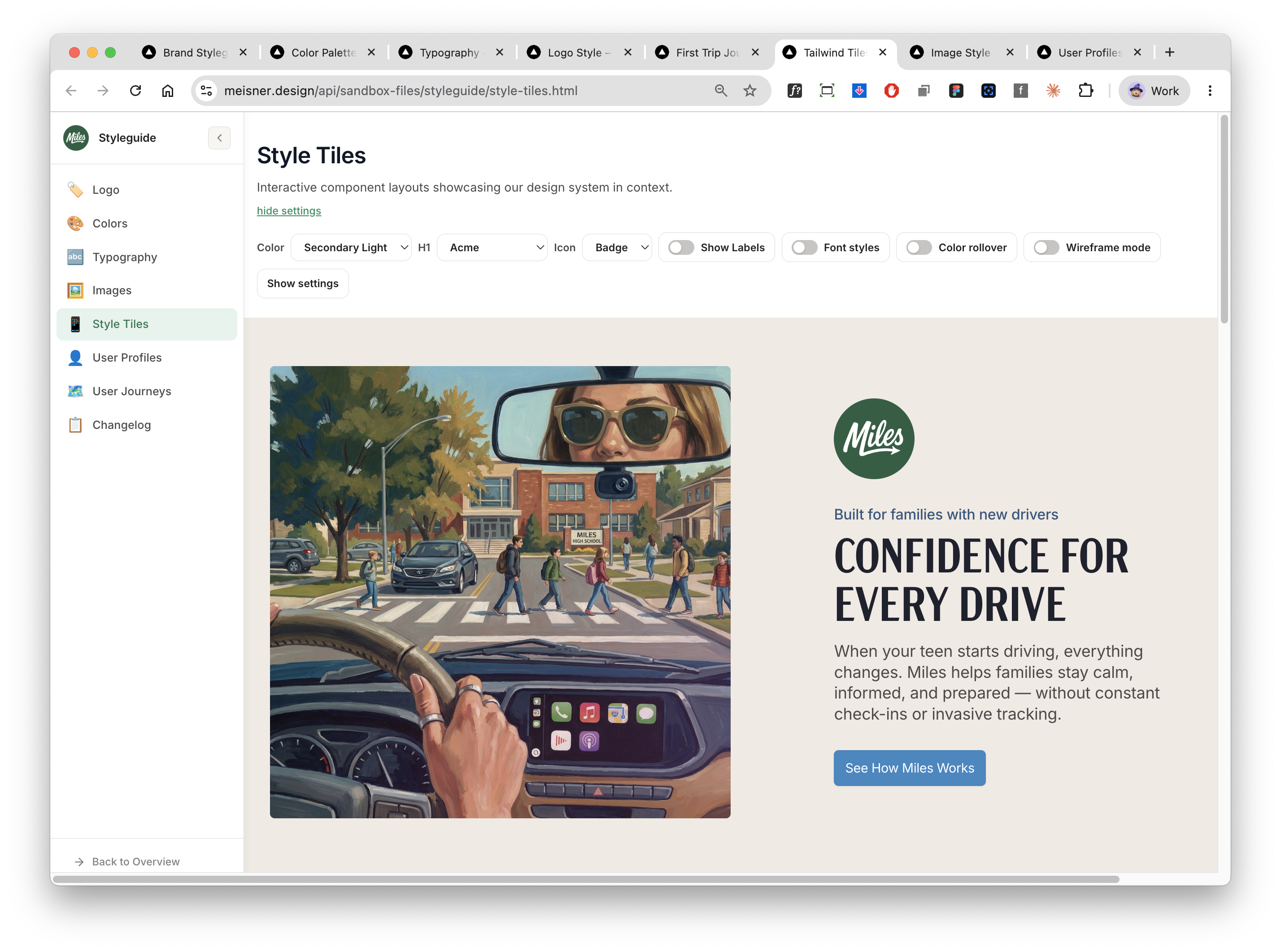
Task: Open Typography in the sidebar
Action: tap(147, 257)
